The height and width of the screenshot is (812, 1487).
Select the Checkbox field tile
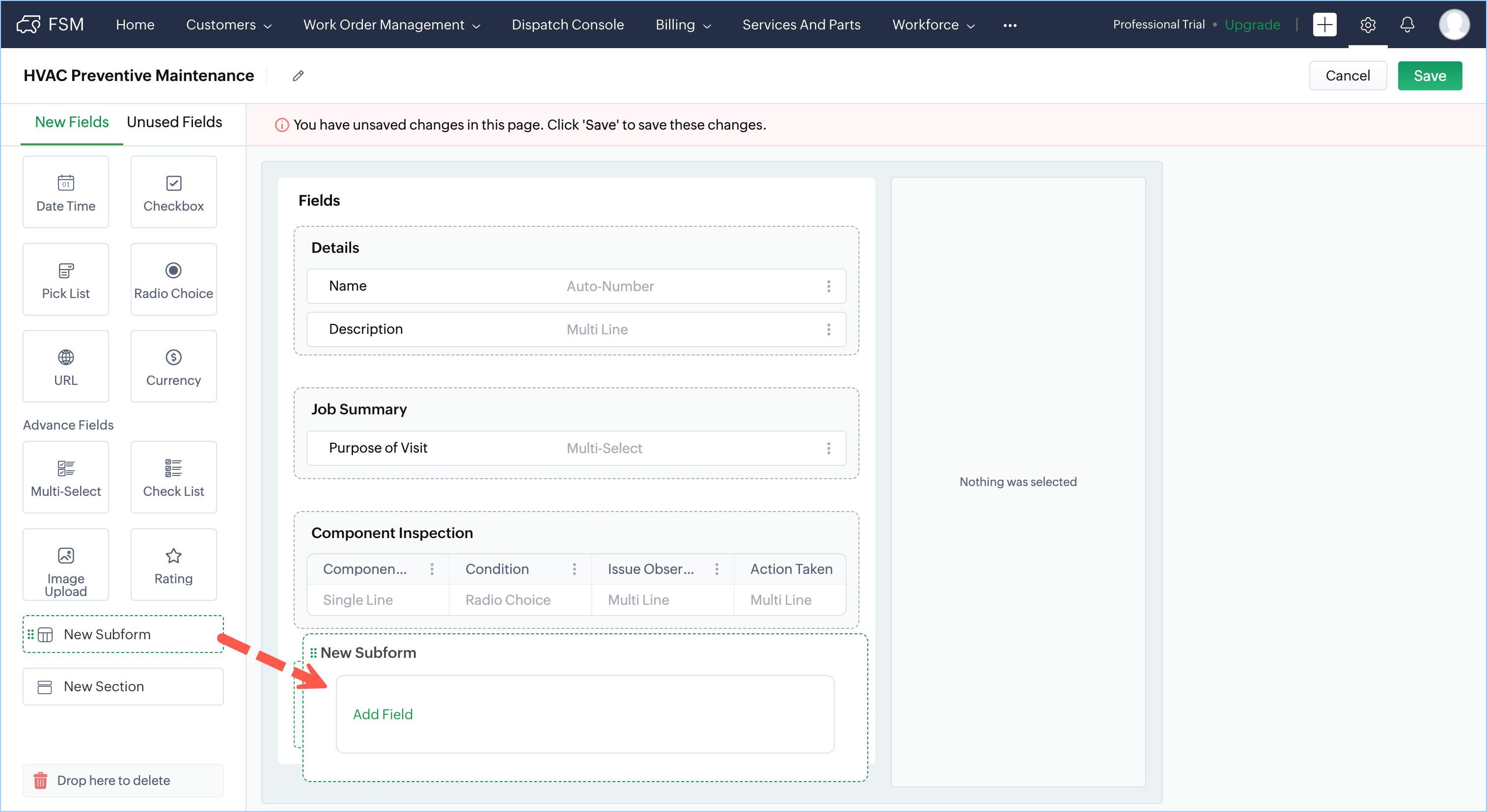point(173,192)
